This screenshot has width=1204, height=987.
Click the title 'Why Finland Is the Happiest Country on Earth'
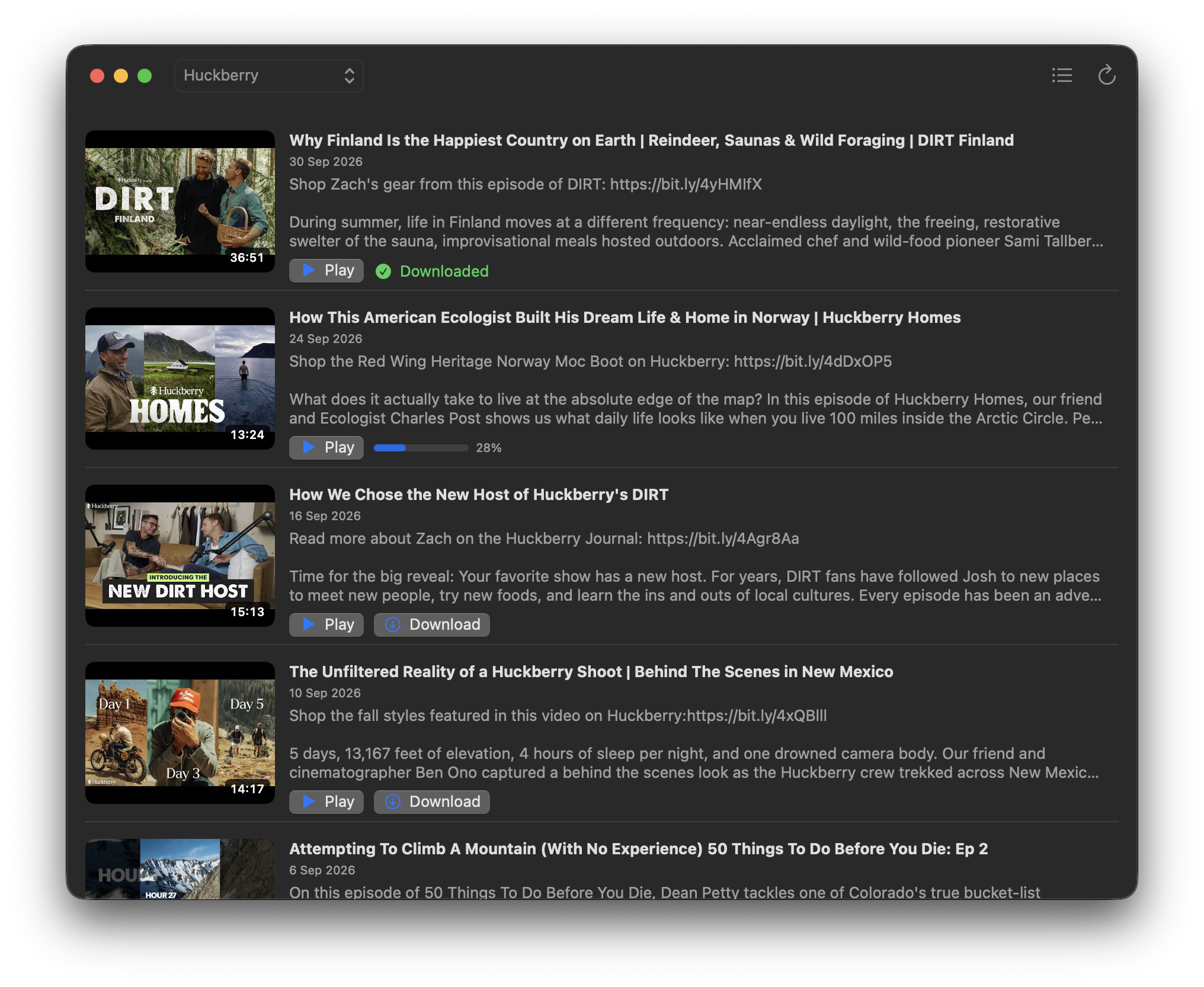click(462, 140)
